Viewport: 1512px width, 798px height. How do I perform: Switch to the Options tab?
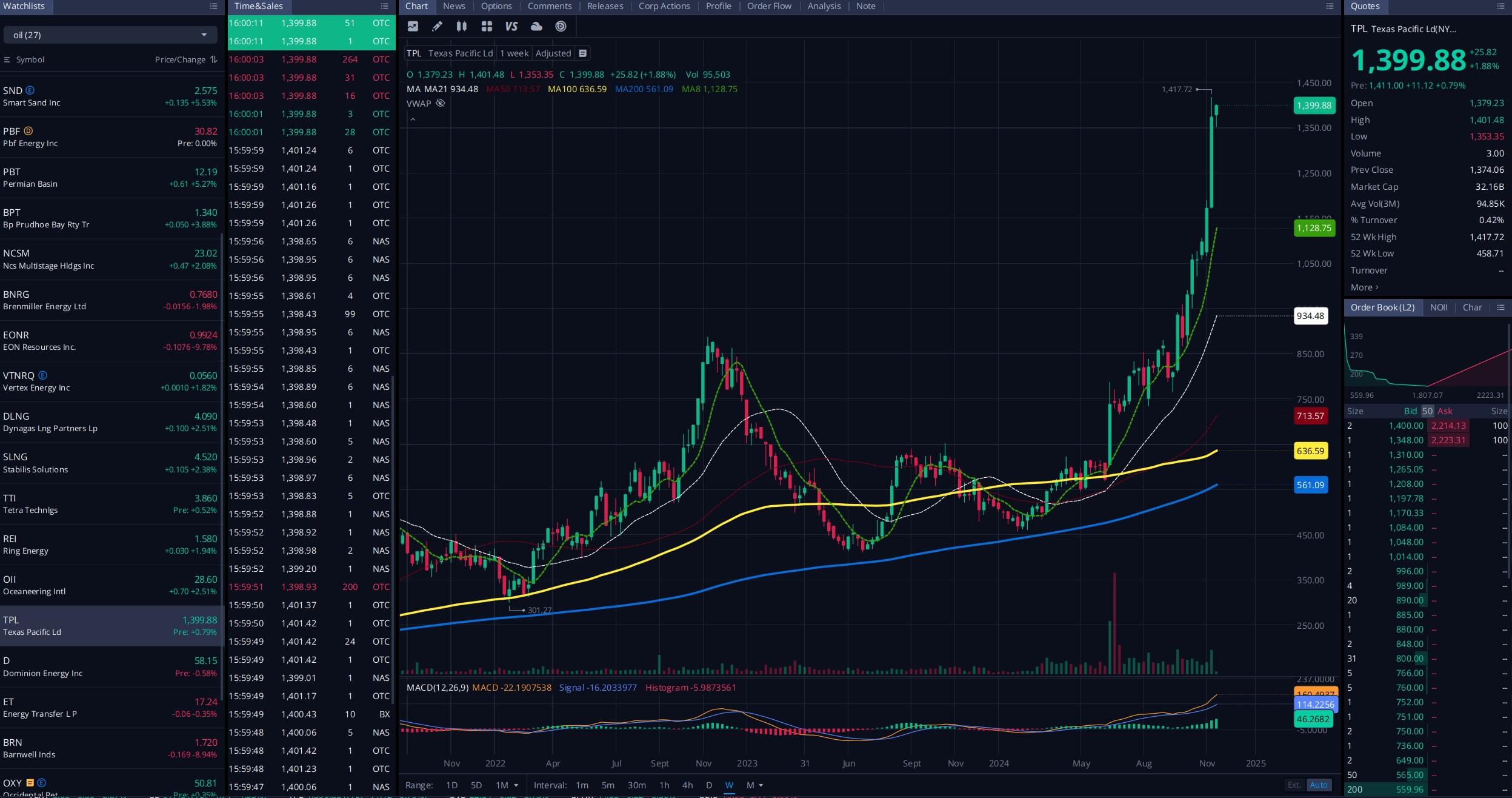[x=496, y=6]
